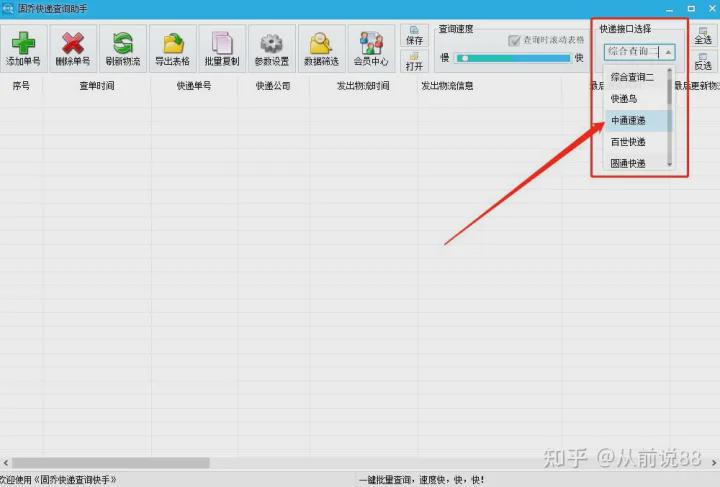Open 参数设置 gear settings icon
720x487 pixels.
point(272,48)
